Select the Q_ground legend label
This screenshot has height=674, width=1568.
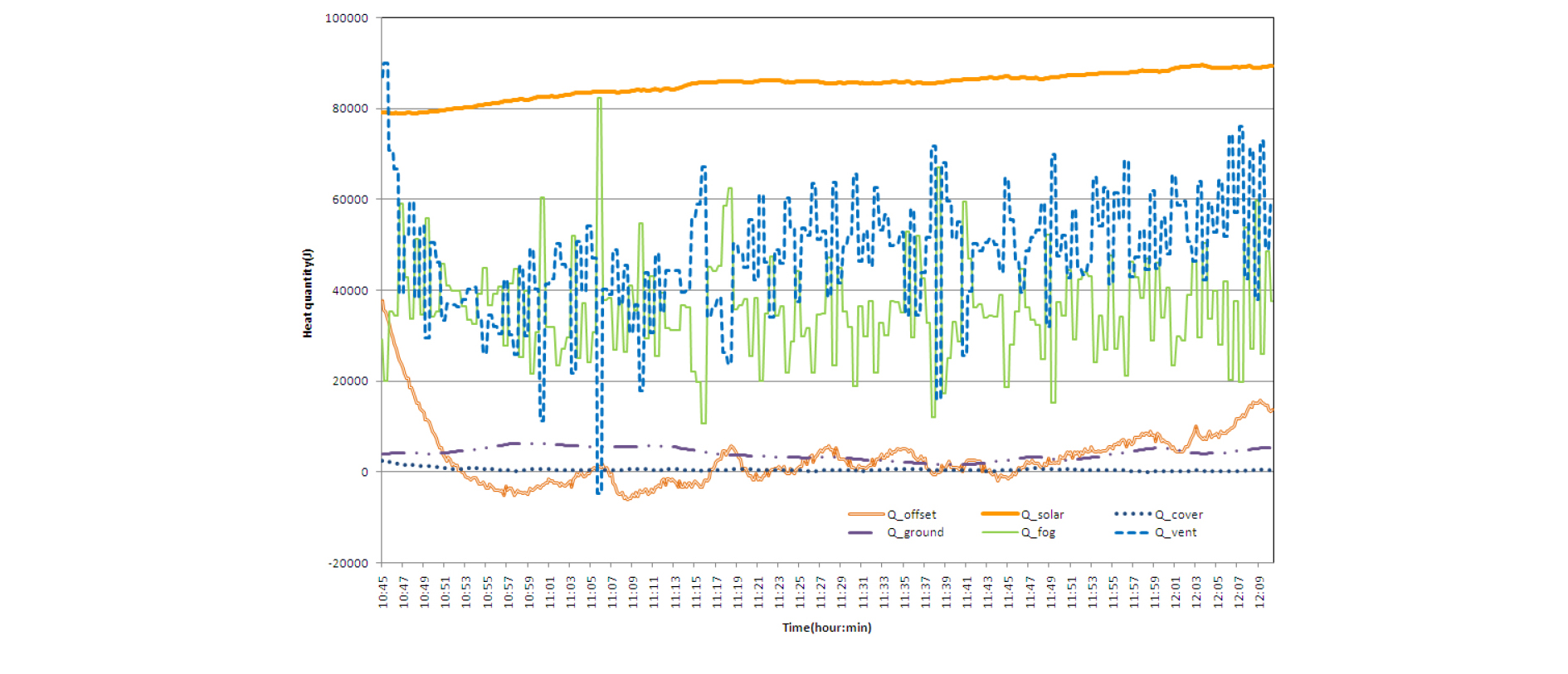coord(916,532)
